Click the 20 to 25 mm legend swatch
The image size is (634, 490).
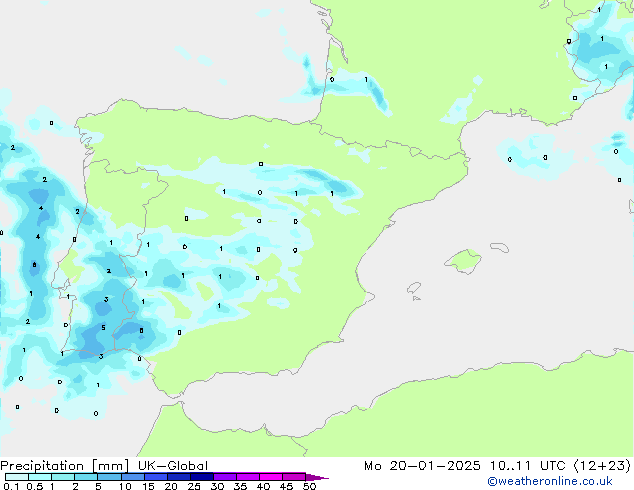pos(178,477)
